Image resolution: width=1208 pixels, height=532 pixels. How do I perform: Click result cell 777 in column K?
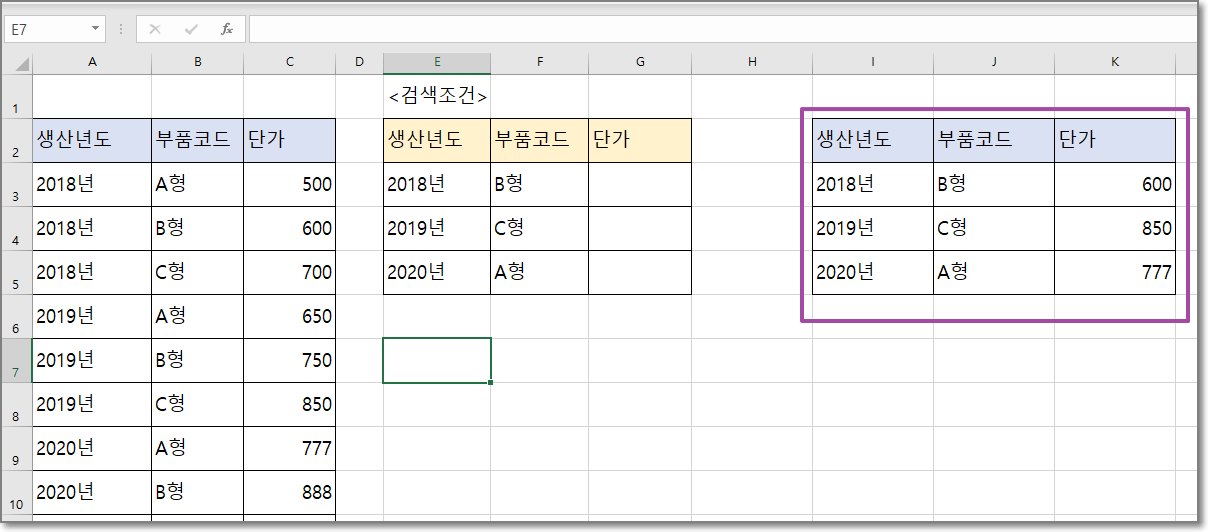point(1115,273)
